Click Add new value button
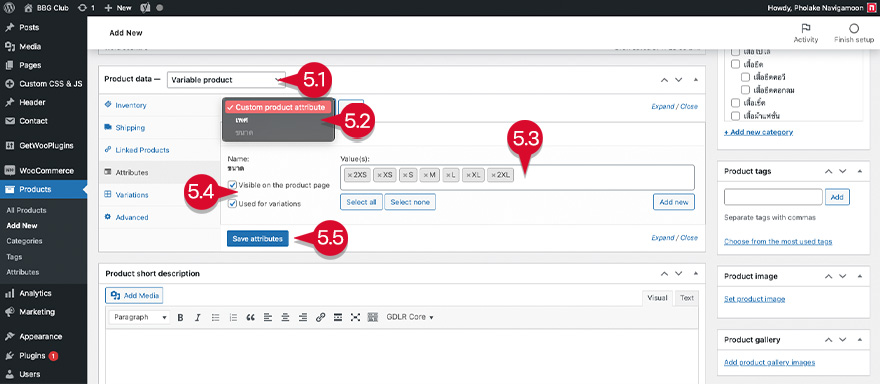 tap(673, 202)
